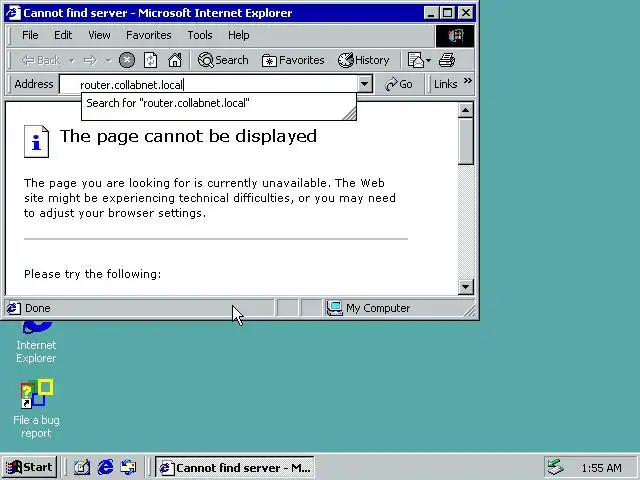
Task: Click inside the Address bar field
Action: point(209,84)
